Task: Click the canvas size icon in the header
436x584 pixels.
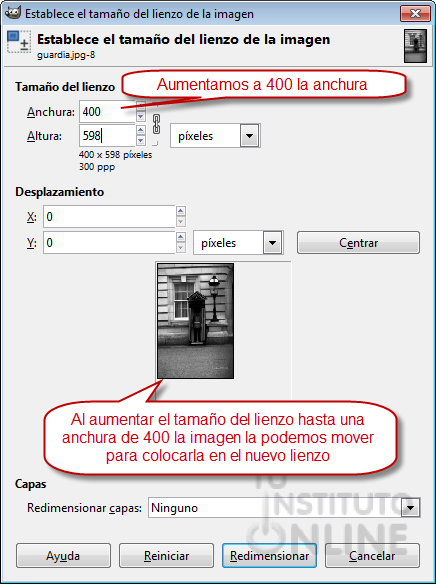Action: tap(19, 42)
